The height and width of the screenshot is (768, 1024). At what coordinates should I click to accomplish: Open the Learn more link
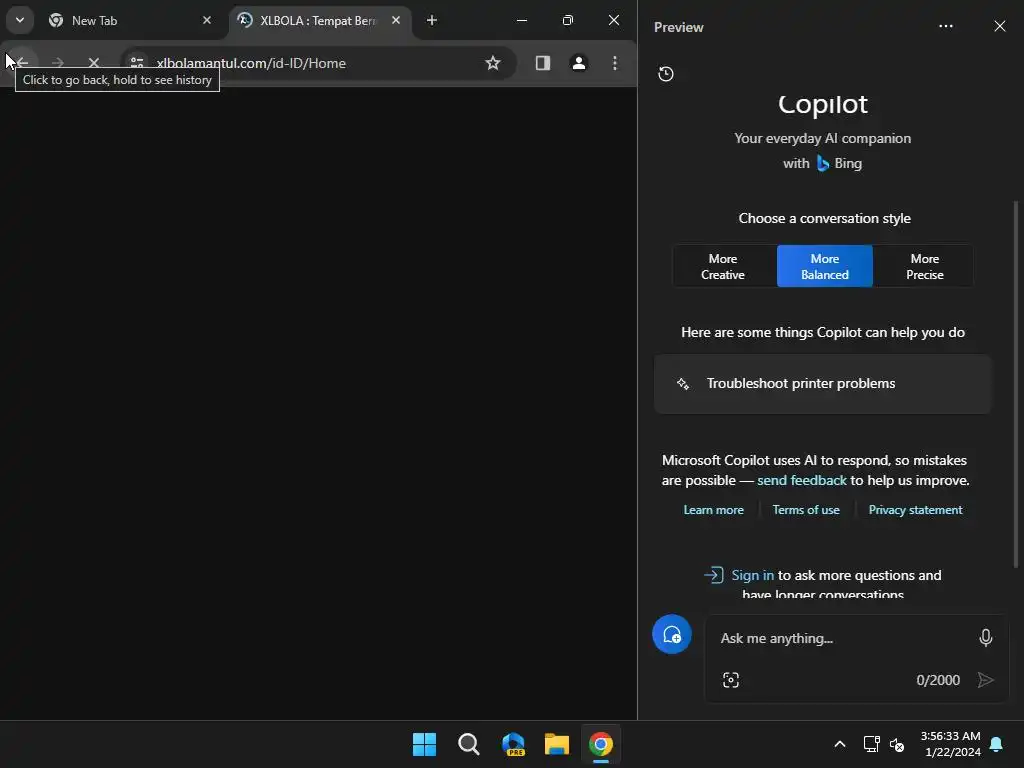[713, 510]
